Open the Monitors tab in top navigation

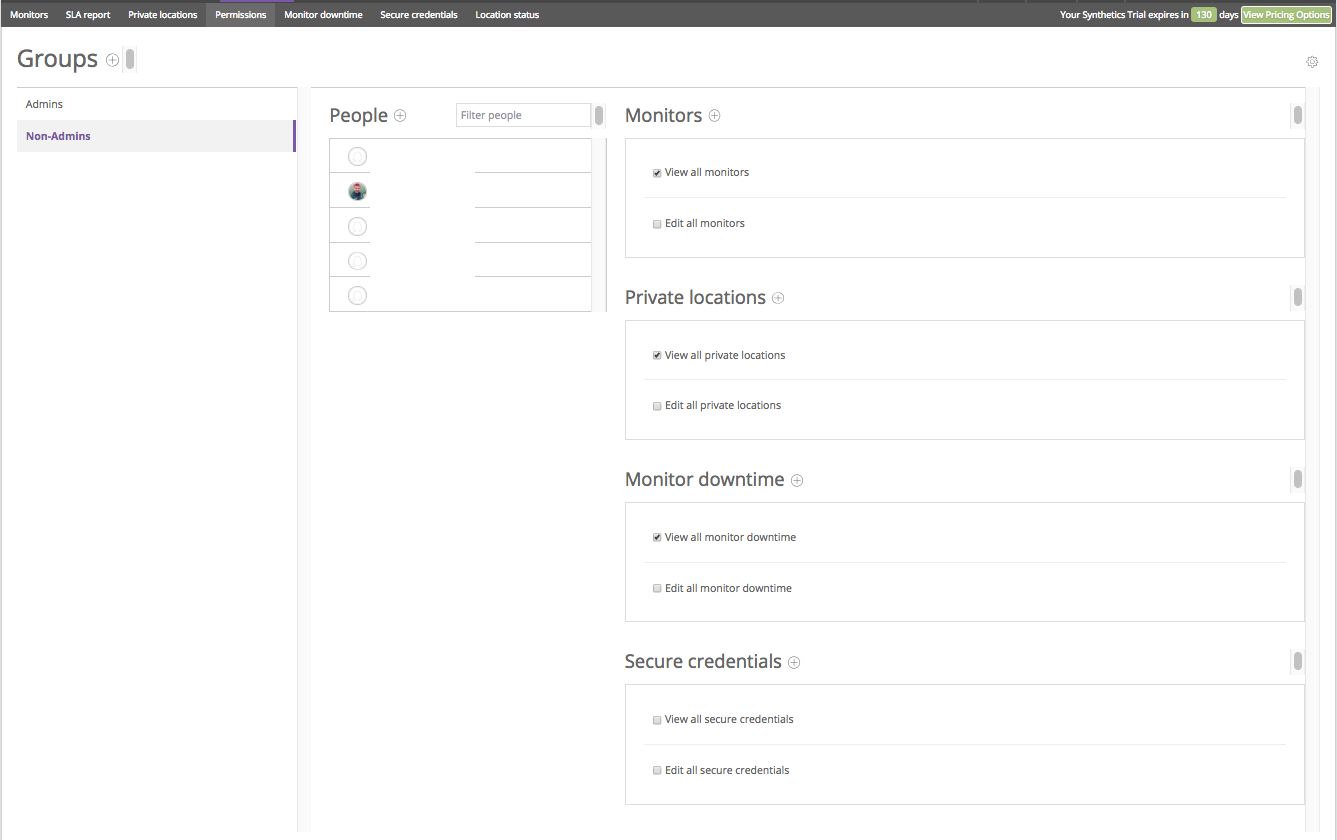pyautogui.click(x=29, y=15)
